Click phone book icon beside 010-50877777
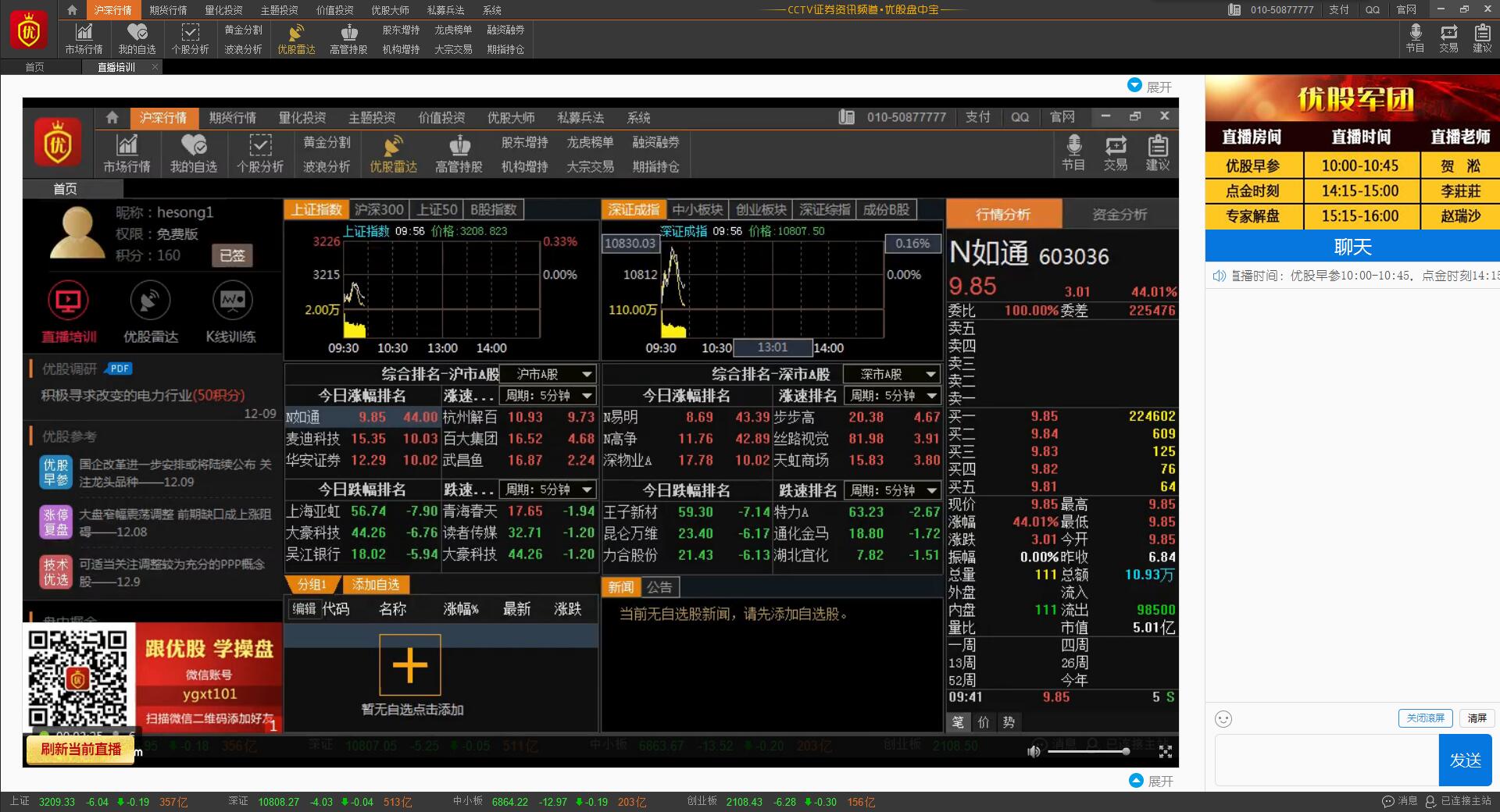1500x812 pixels. (x=1234, y=9)
